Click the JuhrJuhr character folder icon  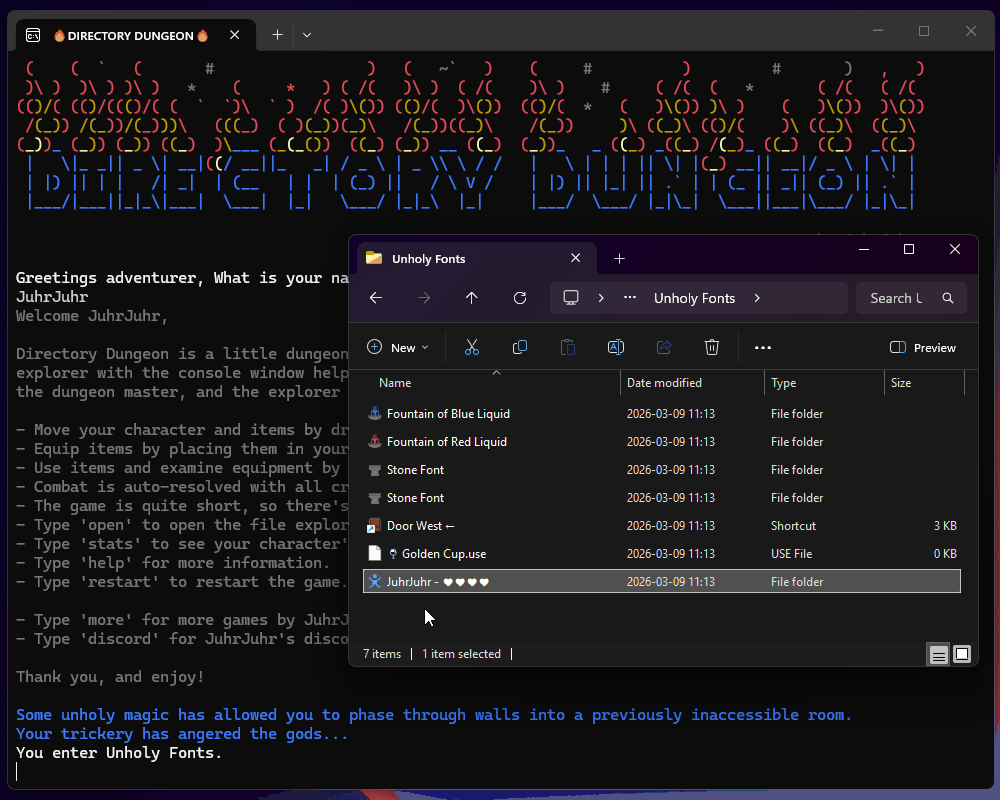[375, 581]
